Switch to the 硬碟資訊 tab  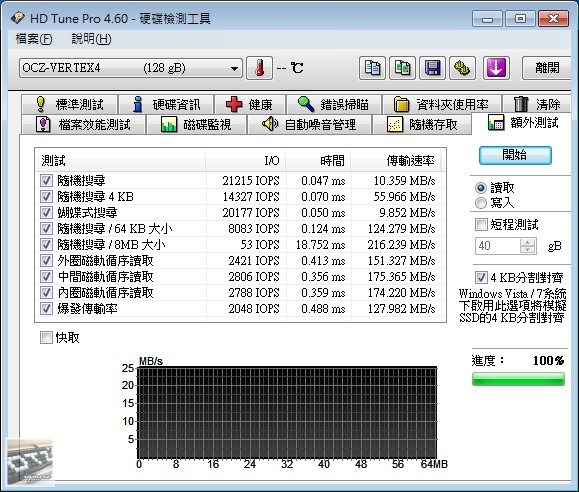166,105
